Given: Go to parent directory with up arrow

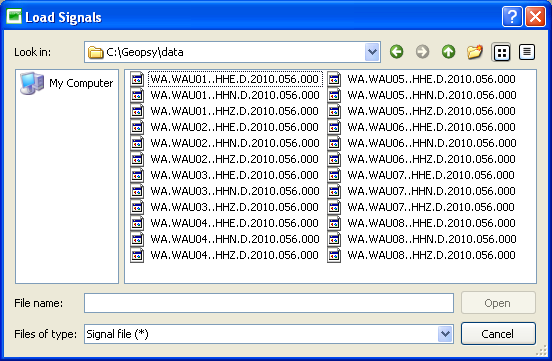Looking at the screenshot, I should tap(448, 52).
